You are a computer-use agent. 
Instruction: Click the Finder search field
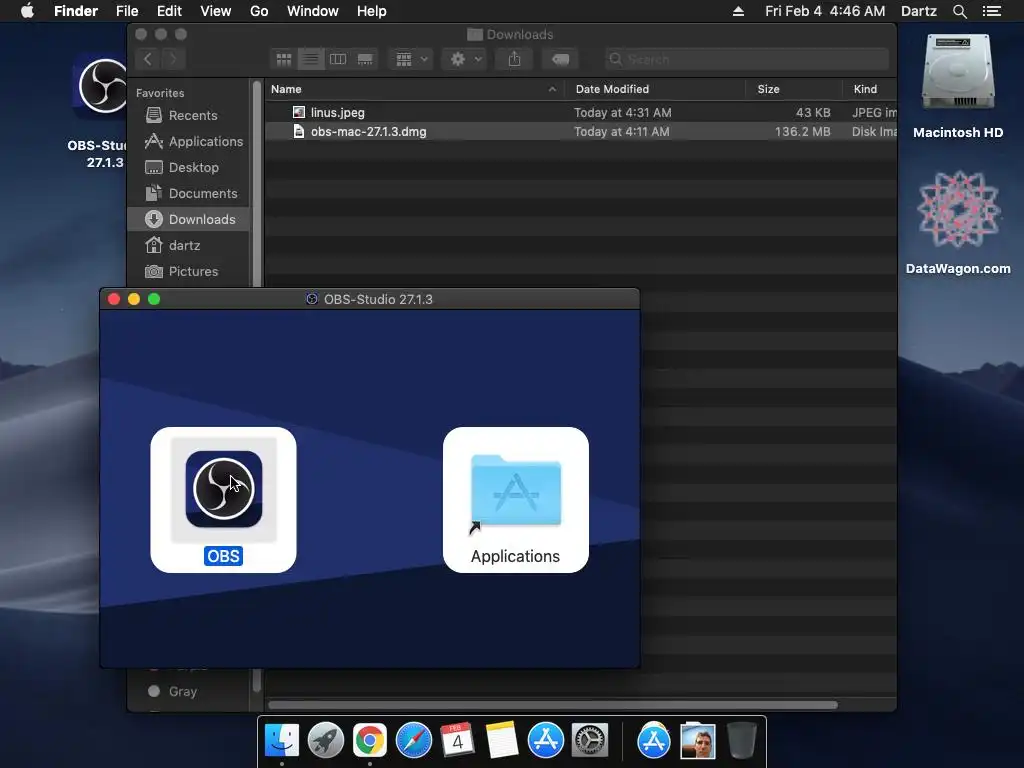point(746,59)
